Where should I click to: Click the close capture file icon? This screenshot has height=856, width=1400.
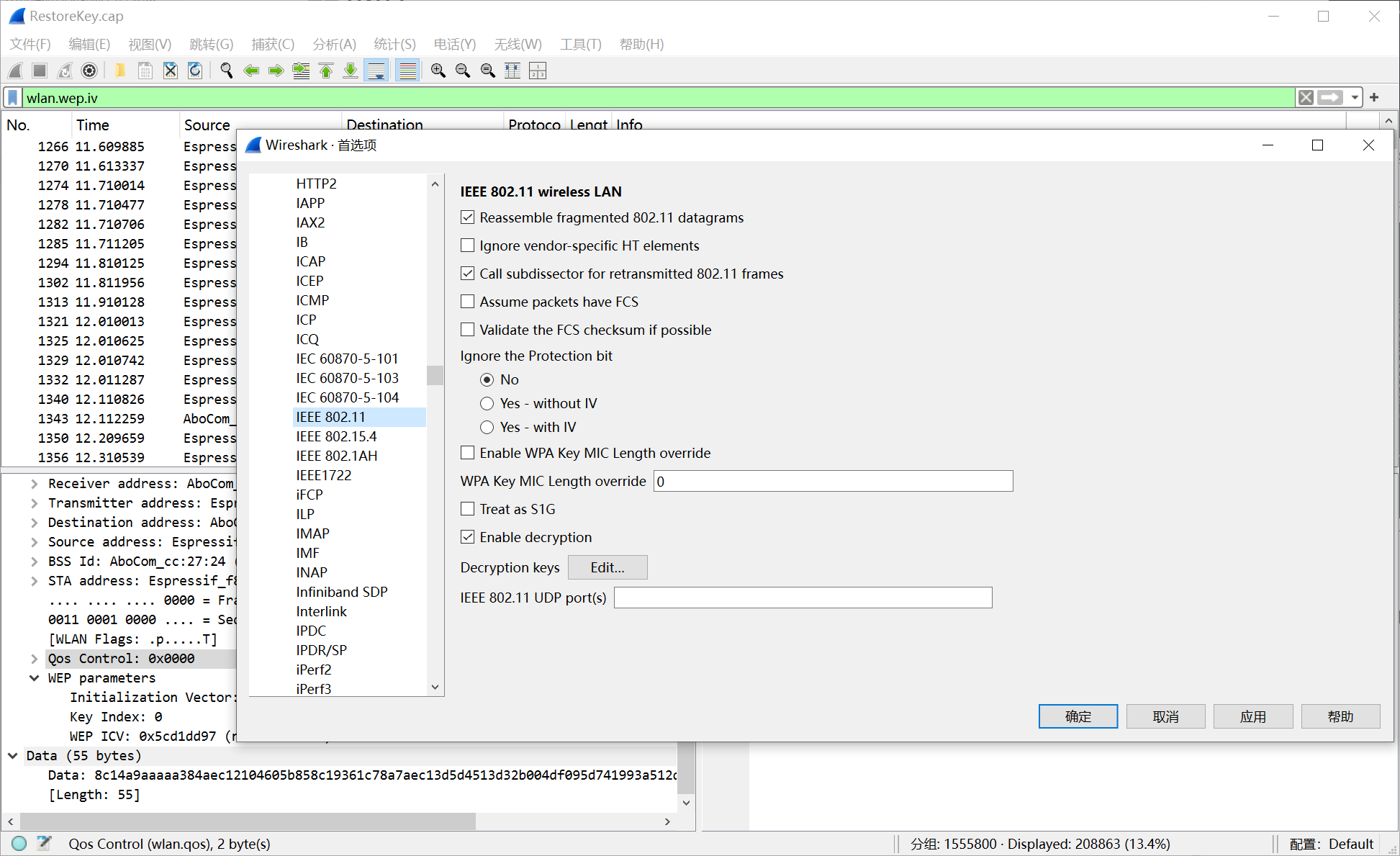(170, 71)
